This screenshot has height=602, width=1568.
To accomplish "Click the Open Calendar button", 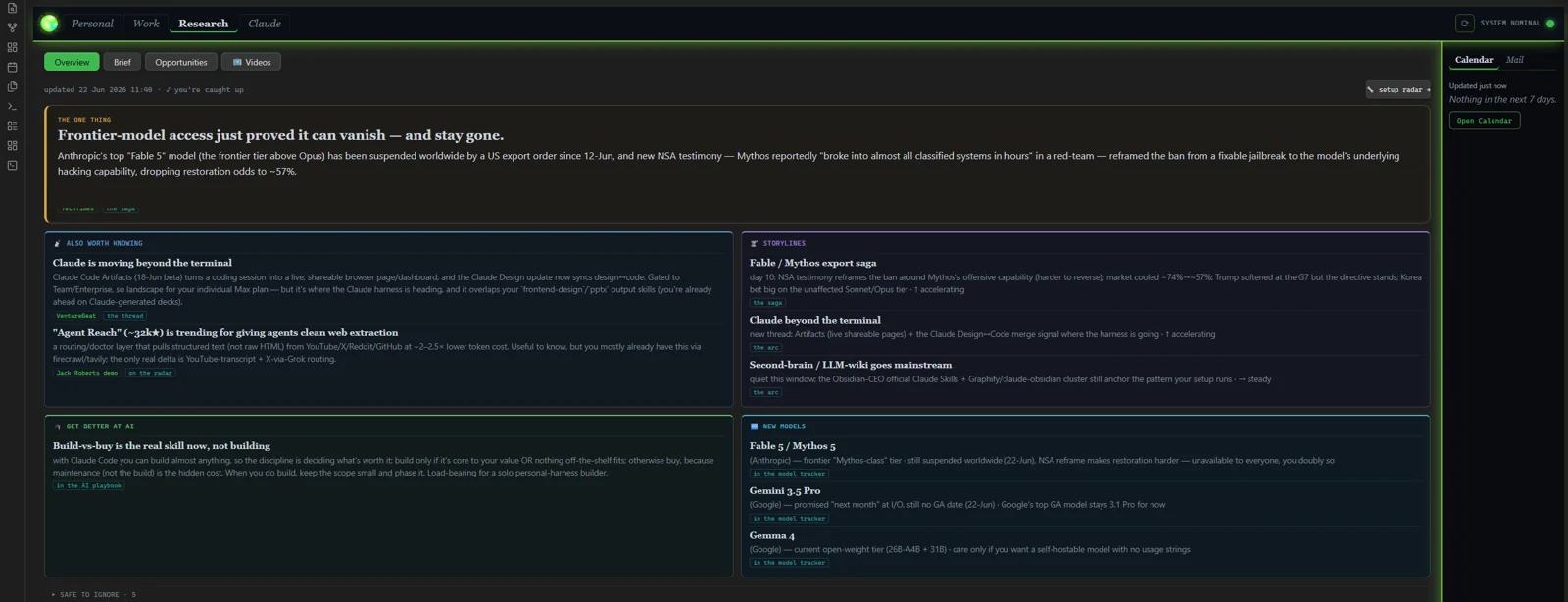I will 1485,121.
